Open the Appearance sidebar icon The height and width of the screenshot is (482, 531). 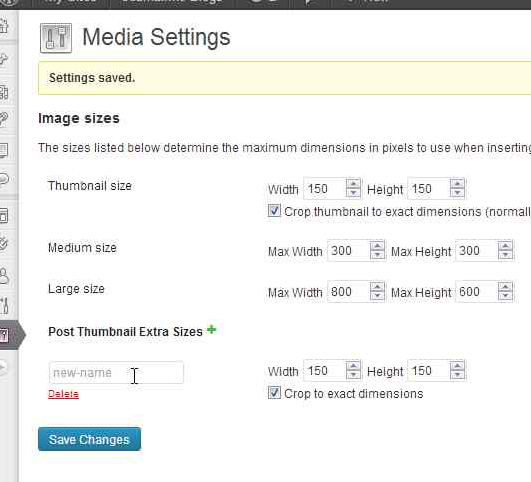click(3, 215)
